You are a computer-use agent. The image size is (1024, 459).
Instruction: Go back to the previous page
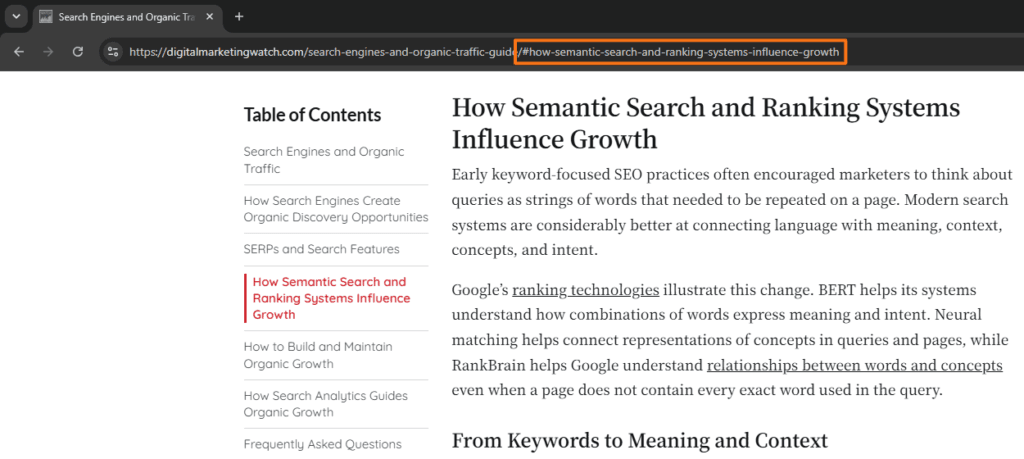(x=18, y=52)
